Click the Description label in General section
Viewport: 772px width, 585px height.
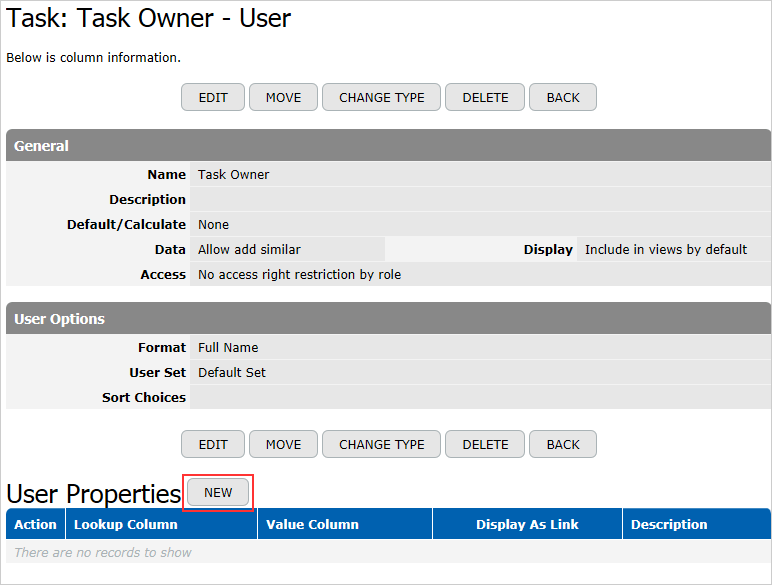tap(147, 199)
